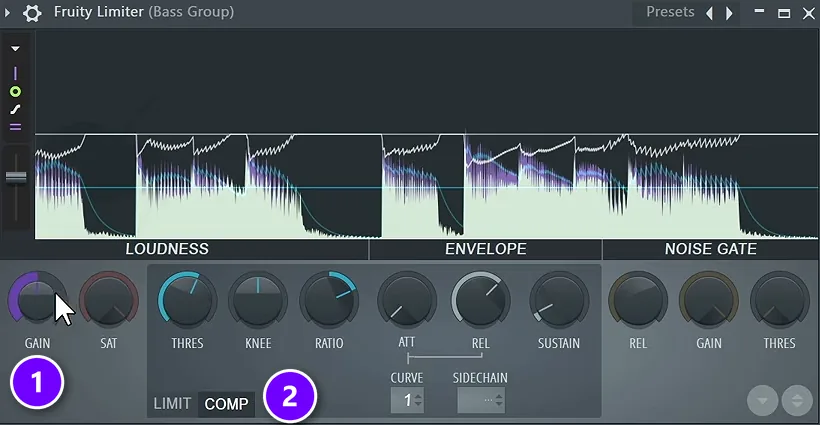This screenshot has width=820, height=425.
Task: Toggle the purple double-line level markers
Action: (x=15, y=127)
